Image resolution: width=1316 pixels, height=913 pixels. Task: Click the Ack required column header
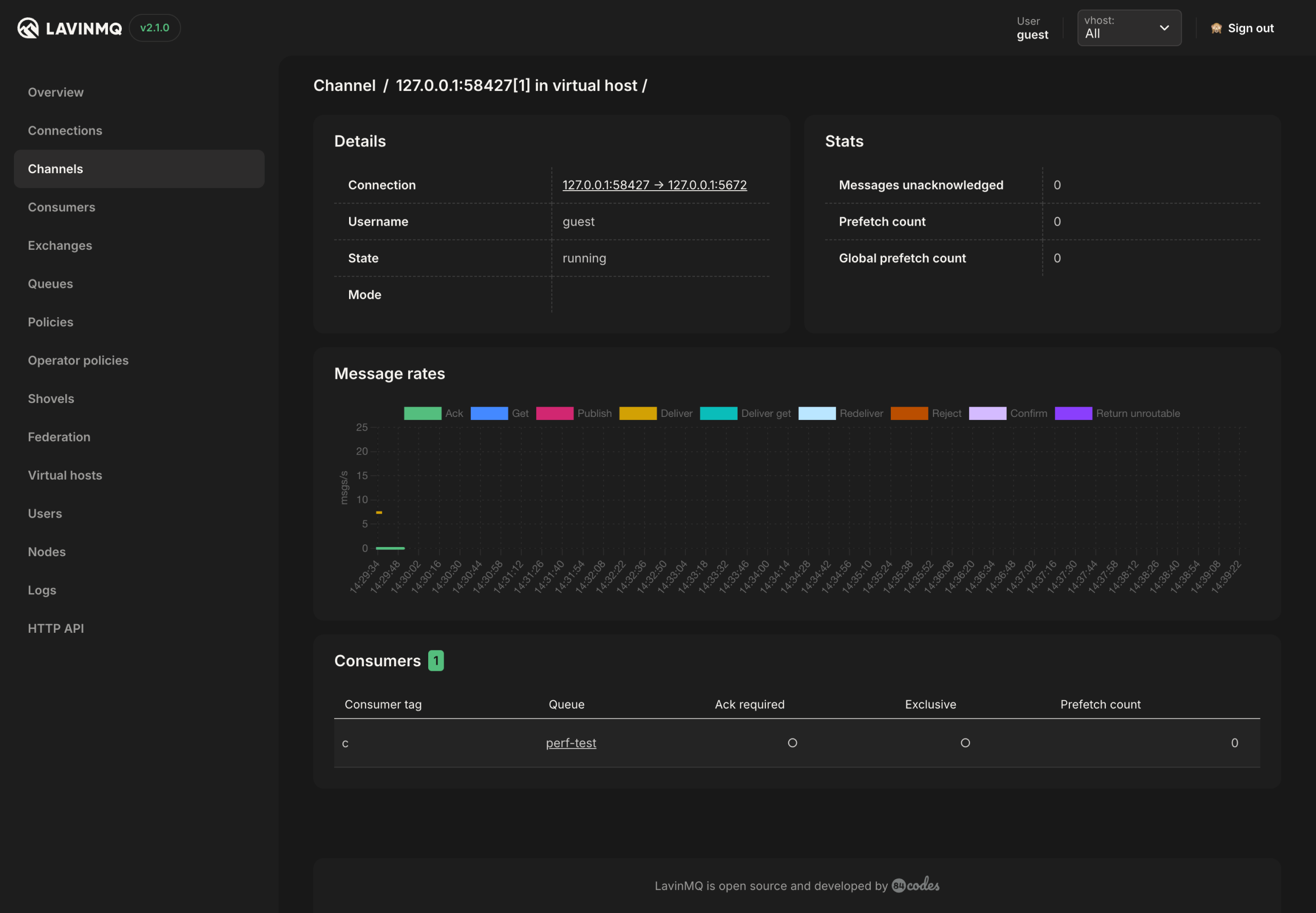click(x=749, y=704)
